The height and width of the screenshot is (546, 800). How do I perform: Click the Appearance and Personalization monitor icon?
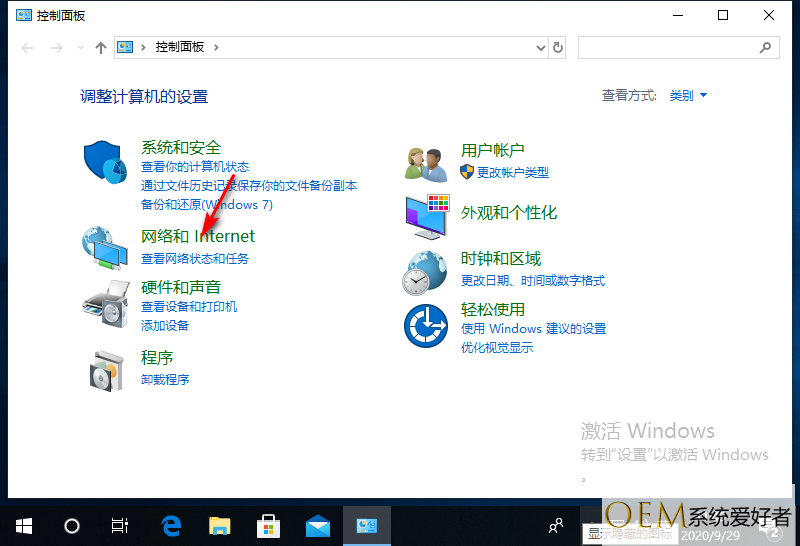pyautogui.click(x=426, y=216)
